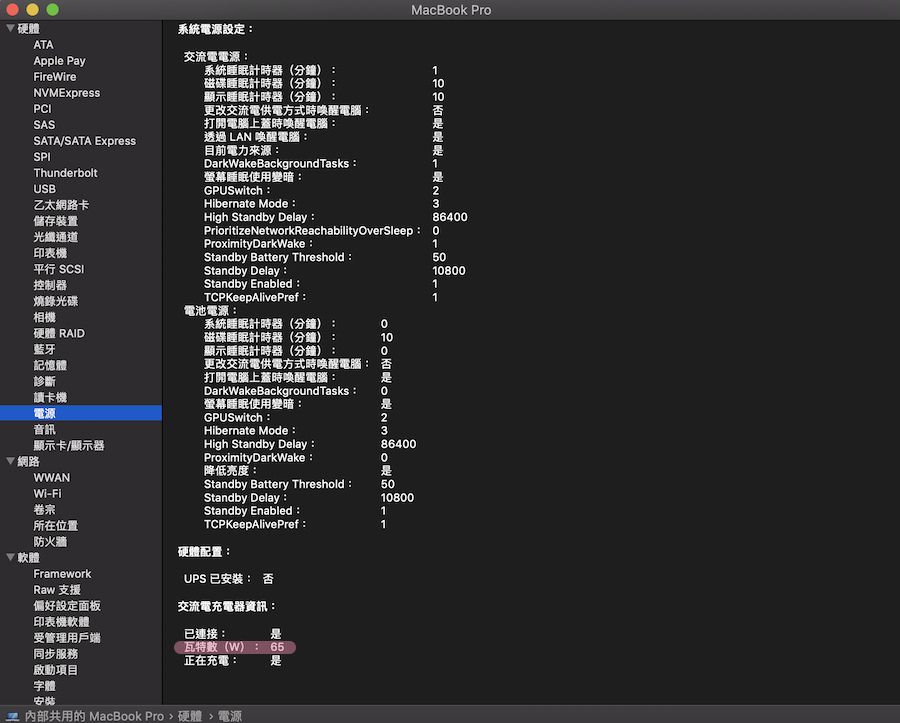Click the highlighted 瓦特數 (W) row
Image resolution: width=900 pixels, height=723 pixels.
235,647
